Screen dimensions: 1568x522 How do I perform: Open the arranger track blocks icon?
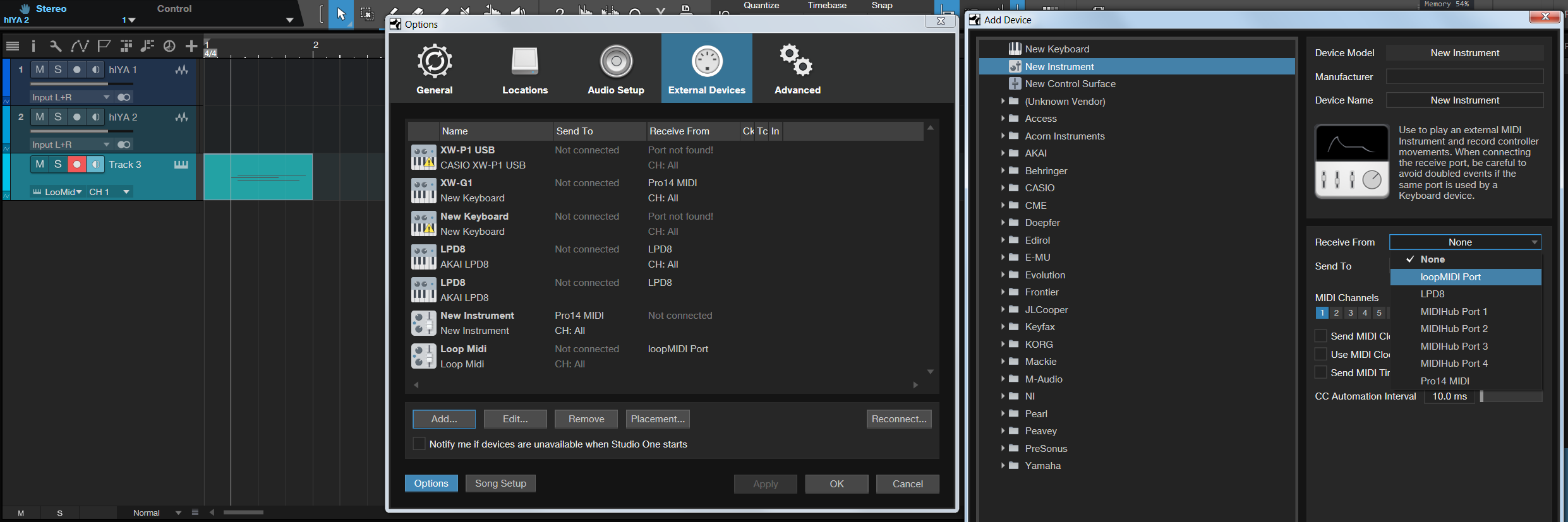126,46
